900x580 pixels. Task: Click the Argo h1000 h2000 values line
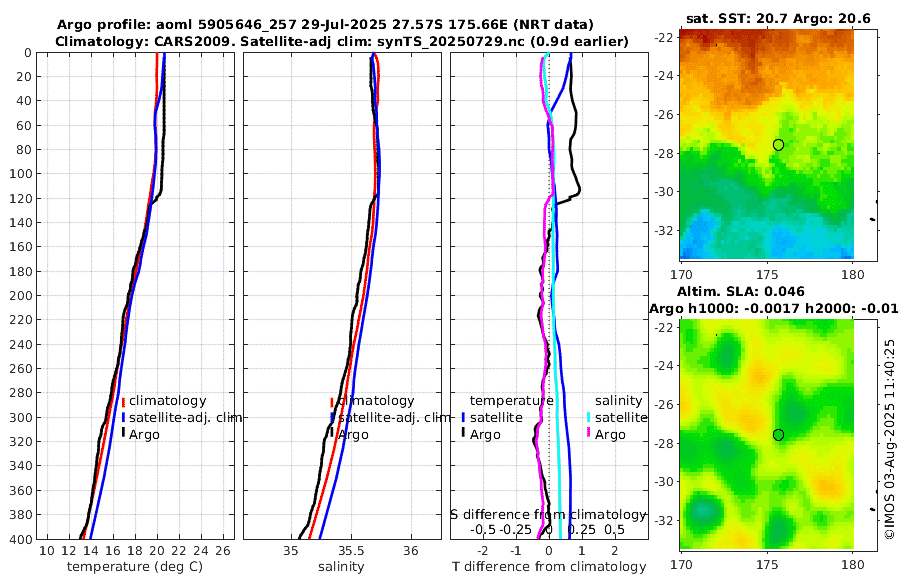point(774,309)
